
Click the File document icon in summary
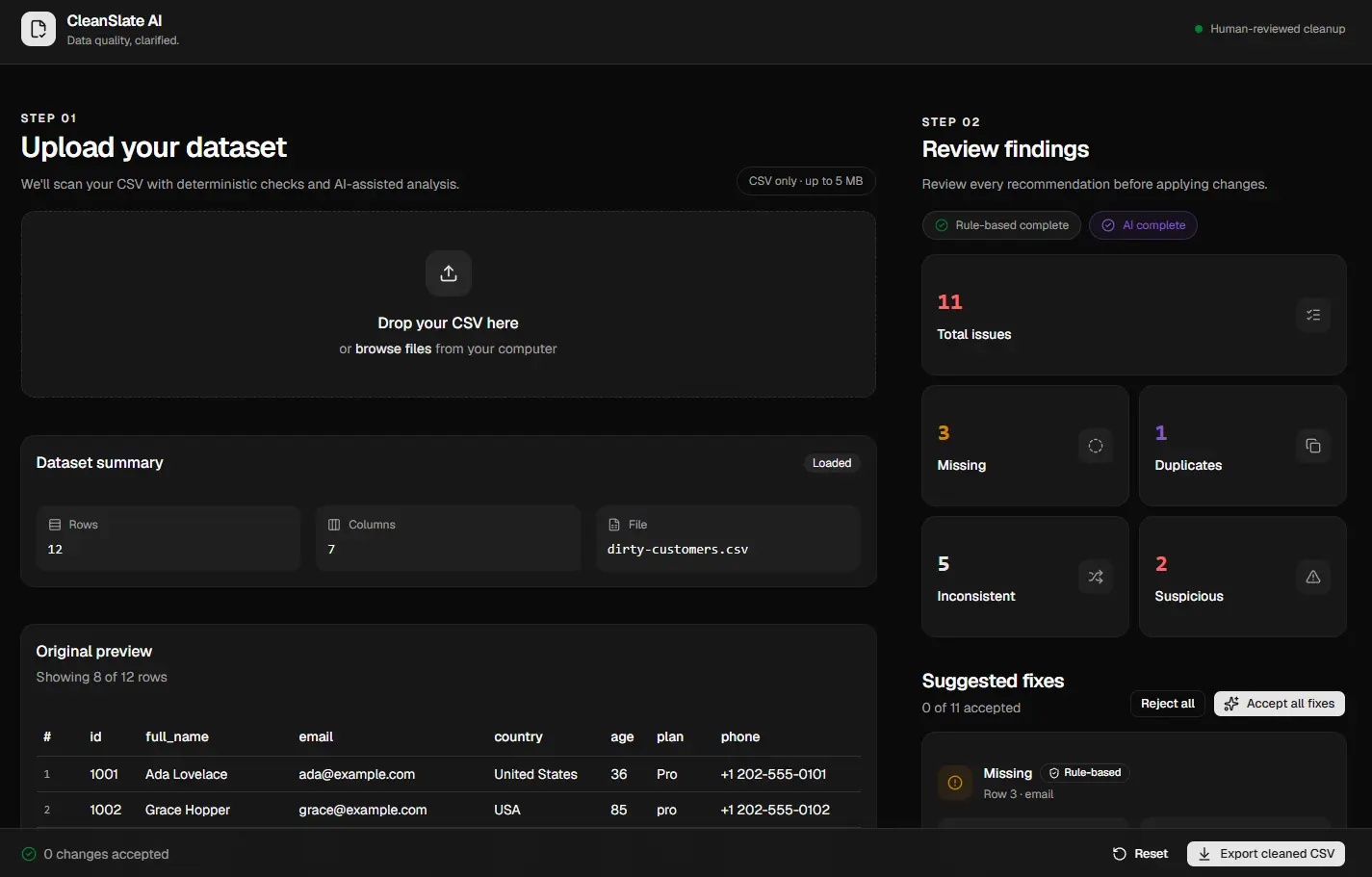coord(614,525)
